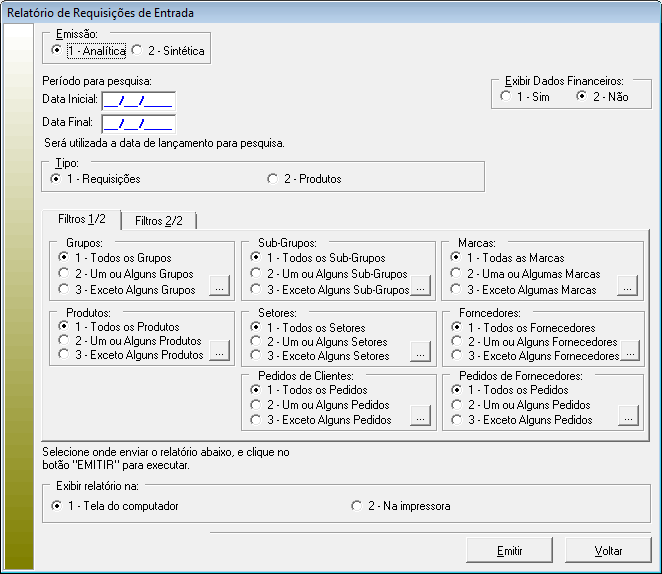Open Pedidos de Fornecedores ellipsis button
Screen dimensions: 662x574
pyautogui.click(x=628, y=415)
